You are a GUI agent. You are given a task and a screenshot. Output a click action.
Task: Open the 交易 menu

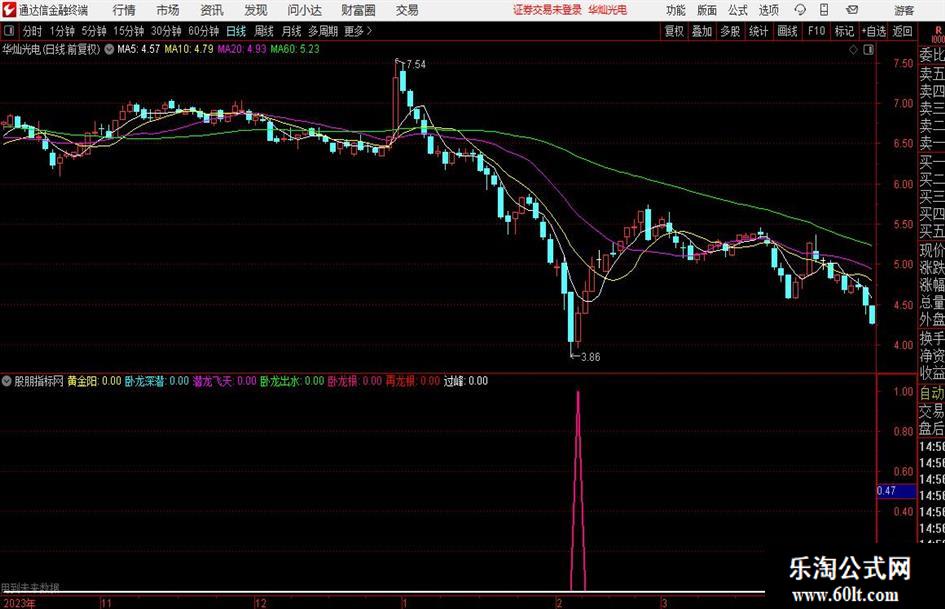[407, 10]
